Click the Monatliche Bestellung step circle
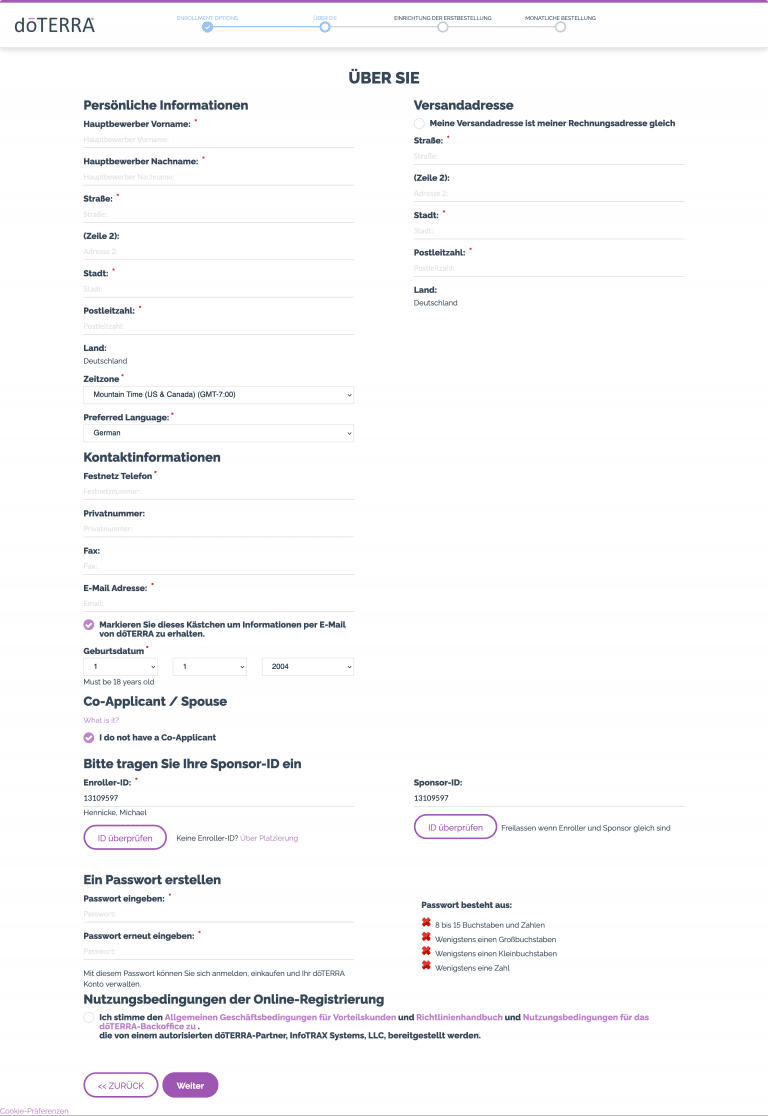 tap(560, 27)
